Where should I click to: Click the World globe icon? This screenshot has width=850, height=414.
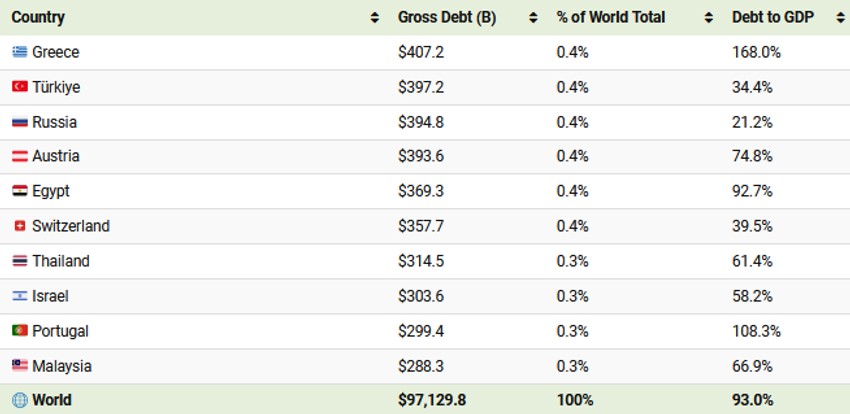(x=19, y=400)
